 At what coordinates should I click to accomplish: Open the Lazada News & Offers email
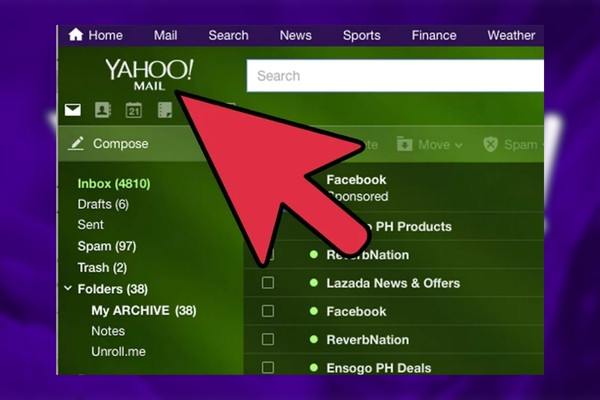pyautogui.click(x=394, y=283)
